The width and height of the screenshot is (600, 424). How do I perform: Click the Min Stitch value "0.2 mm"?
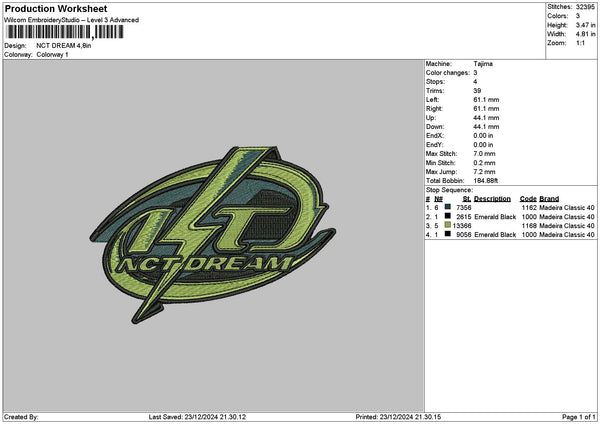(x=484, y=163)
